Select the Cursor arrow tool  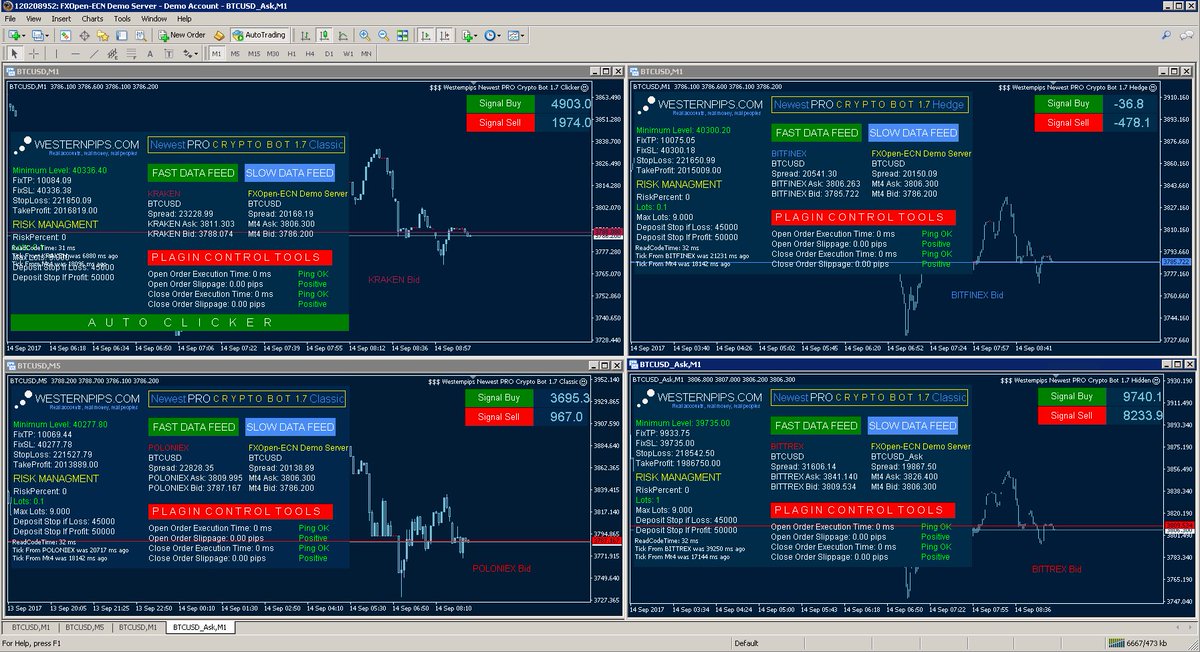tap(15, 54)
